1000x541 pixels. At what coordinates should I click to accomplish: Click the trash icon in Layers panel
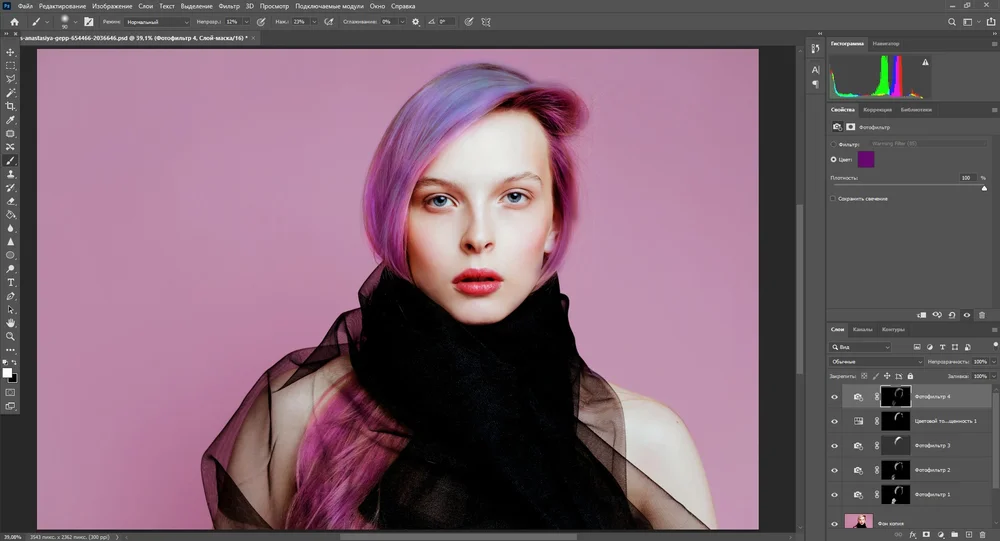coord(982,534)
